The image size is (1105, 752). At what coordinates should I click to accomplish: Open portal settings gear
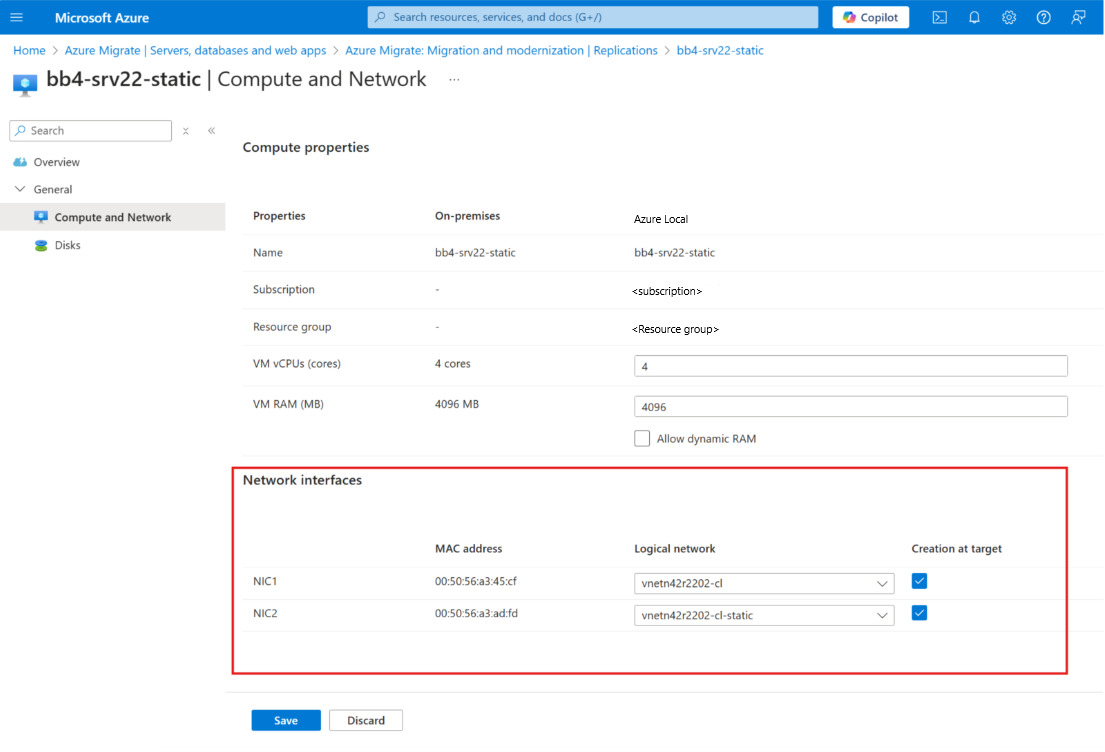pyautogui.click(x=1008, y=18)
